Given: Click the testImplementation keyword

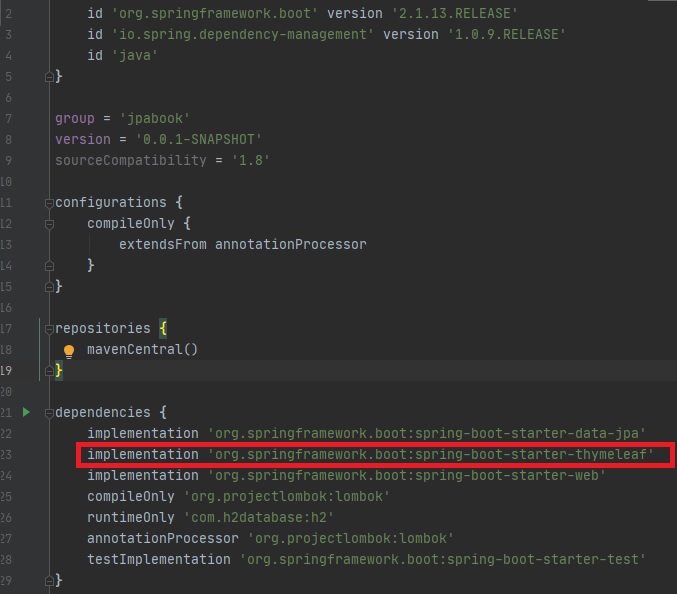Looking at the screenshot, I should tap(159, 559).
